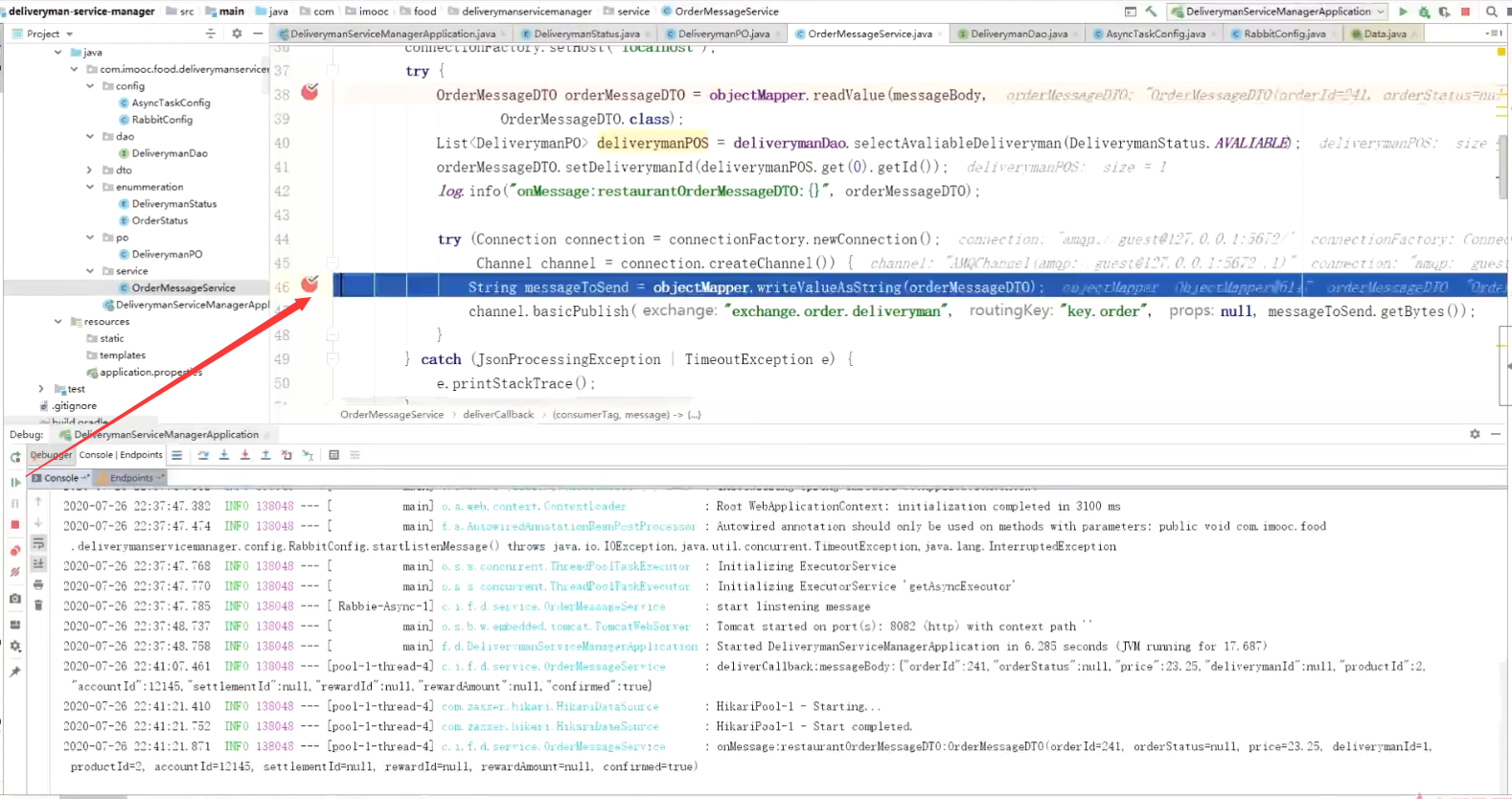Run with coverage using the shield icon
The height and width of the screenshot is (799, 1512).
point(1444,11)
